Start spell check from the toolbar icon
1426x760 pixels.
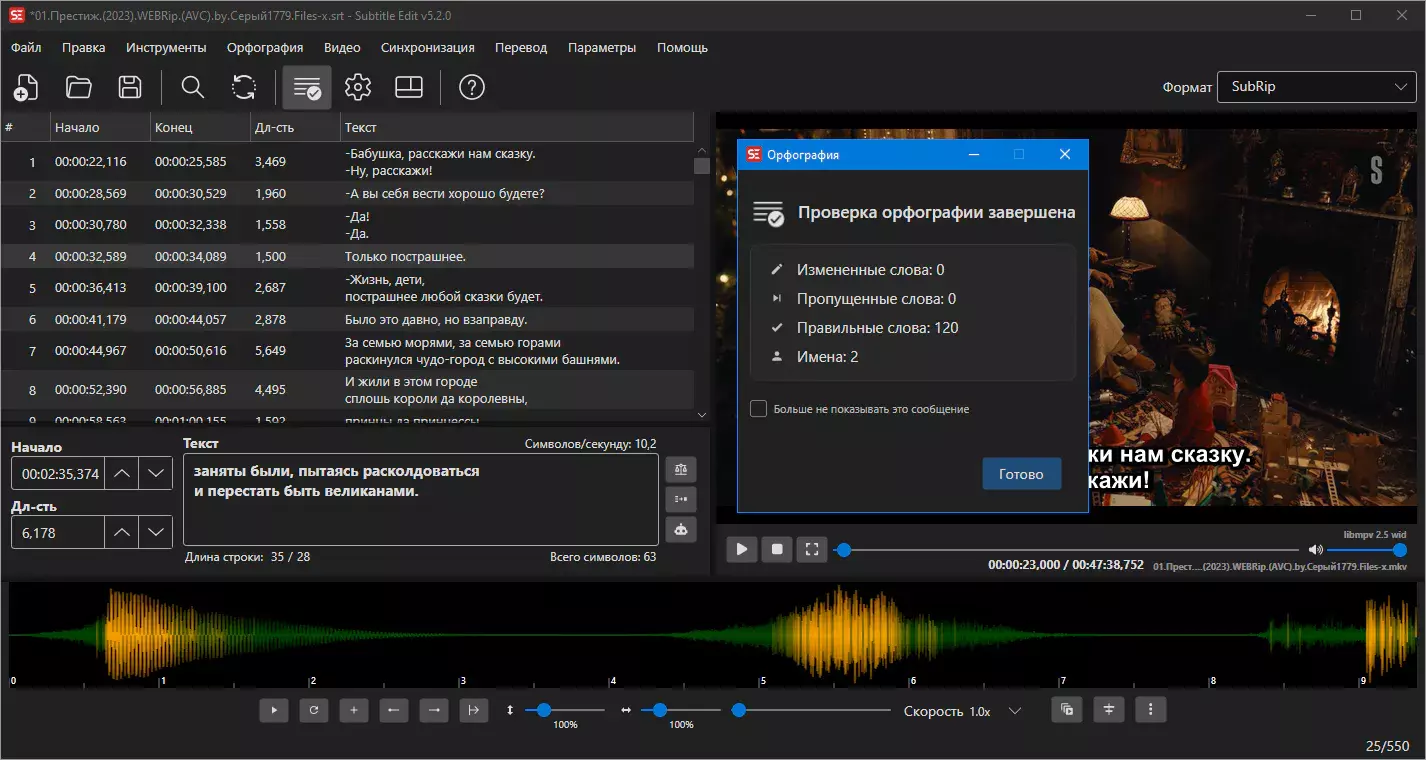[x=307, y=88]
